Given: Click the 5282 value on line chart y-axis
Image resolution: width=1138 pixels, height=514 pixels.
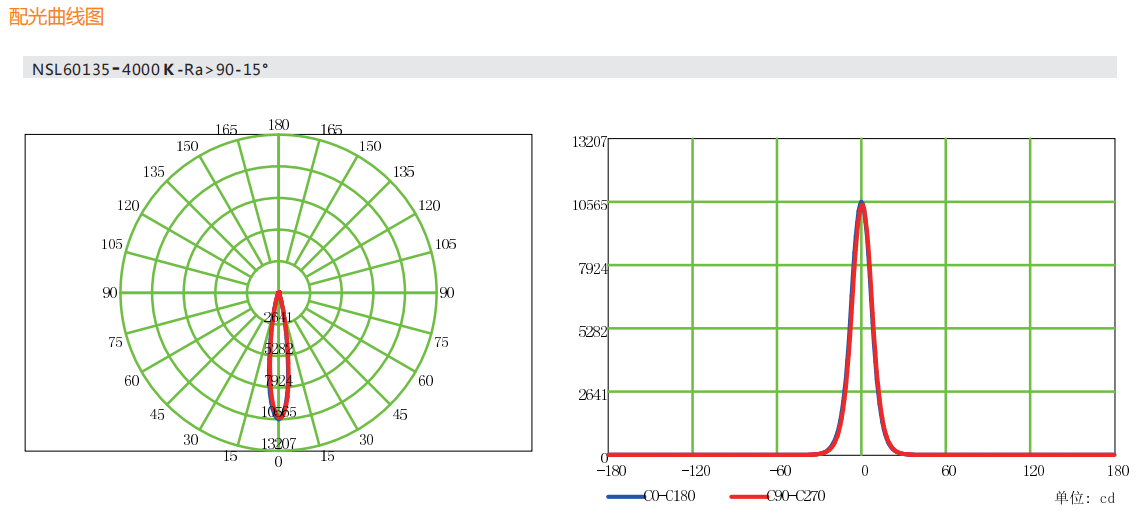Looking at the screenshot, I should (593, 331).
